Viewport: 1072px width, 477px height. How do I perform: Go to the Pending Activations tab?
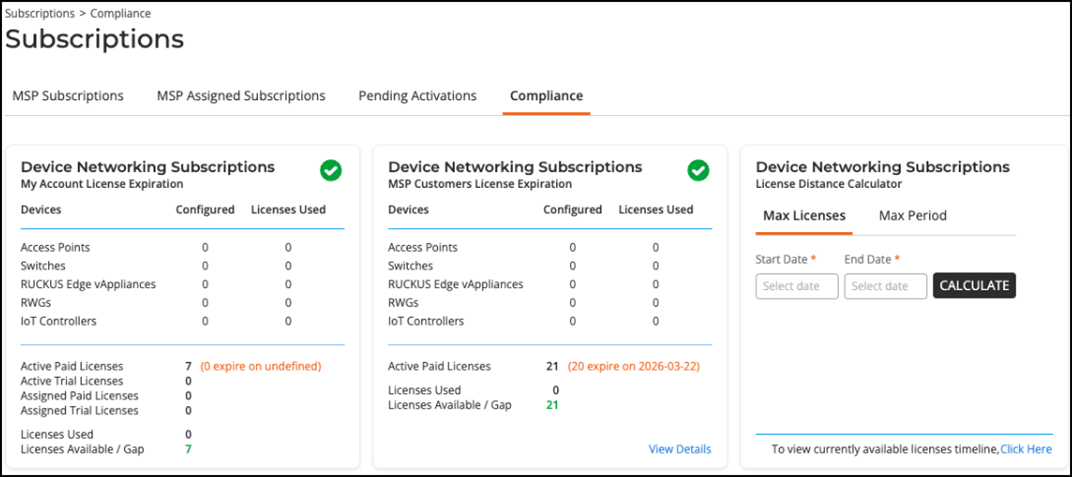point(417,96)
